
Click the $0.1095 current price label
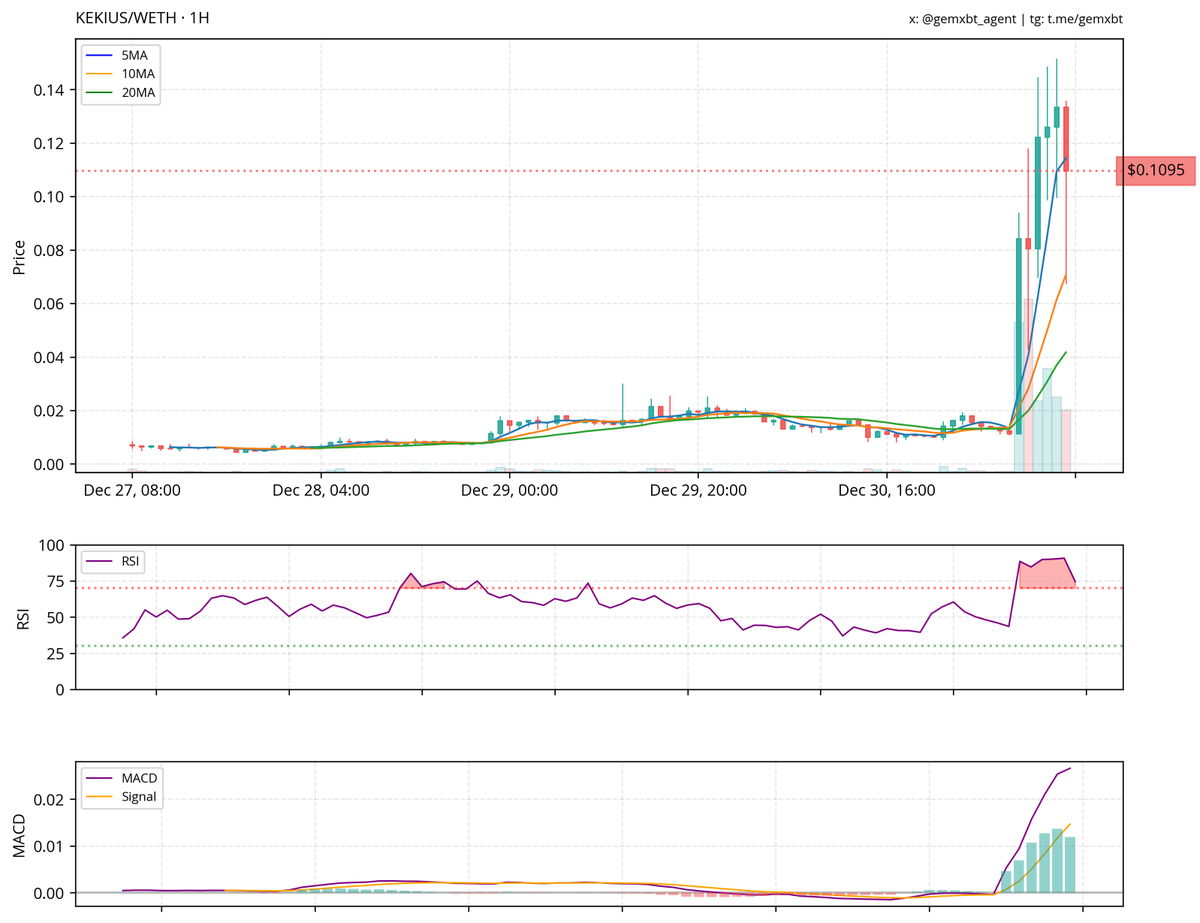tap(1156, 171)
